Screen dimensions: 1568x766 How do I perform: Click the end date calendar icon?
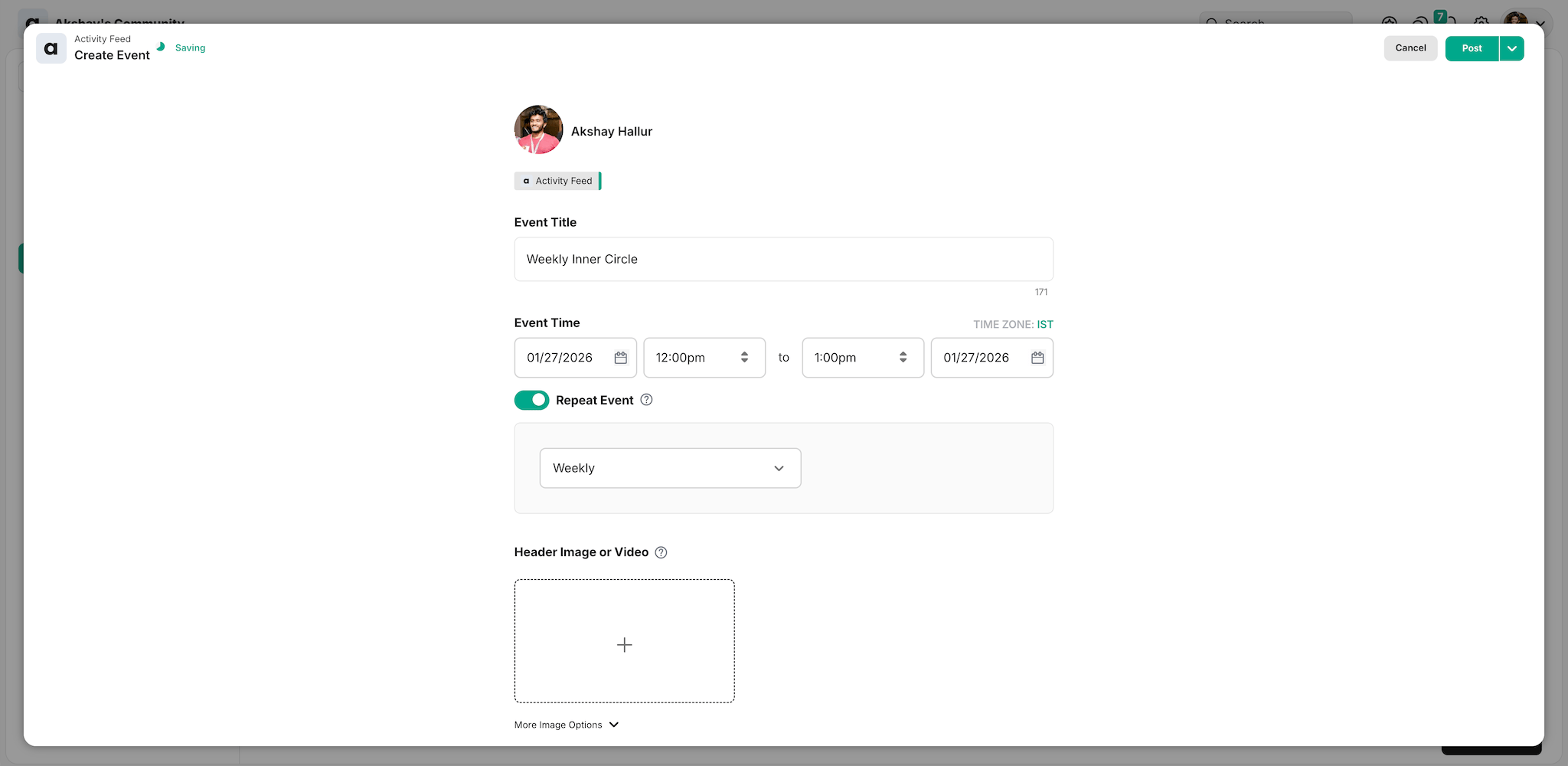1037,358
